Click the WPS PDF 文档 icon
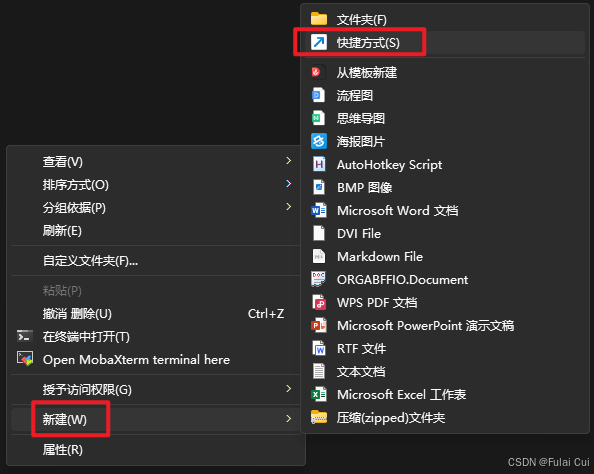594x474 pixels. (x=319, y=302)
